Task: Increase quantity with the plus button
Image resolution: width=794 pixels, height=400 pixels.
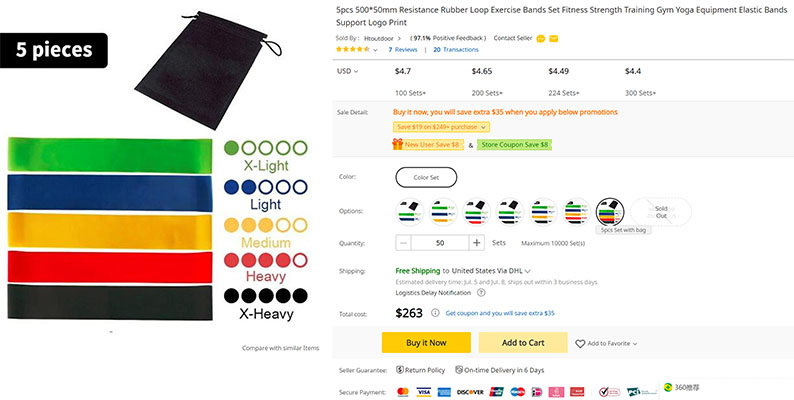Action: click(477, 243)
